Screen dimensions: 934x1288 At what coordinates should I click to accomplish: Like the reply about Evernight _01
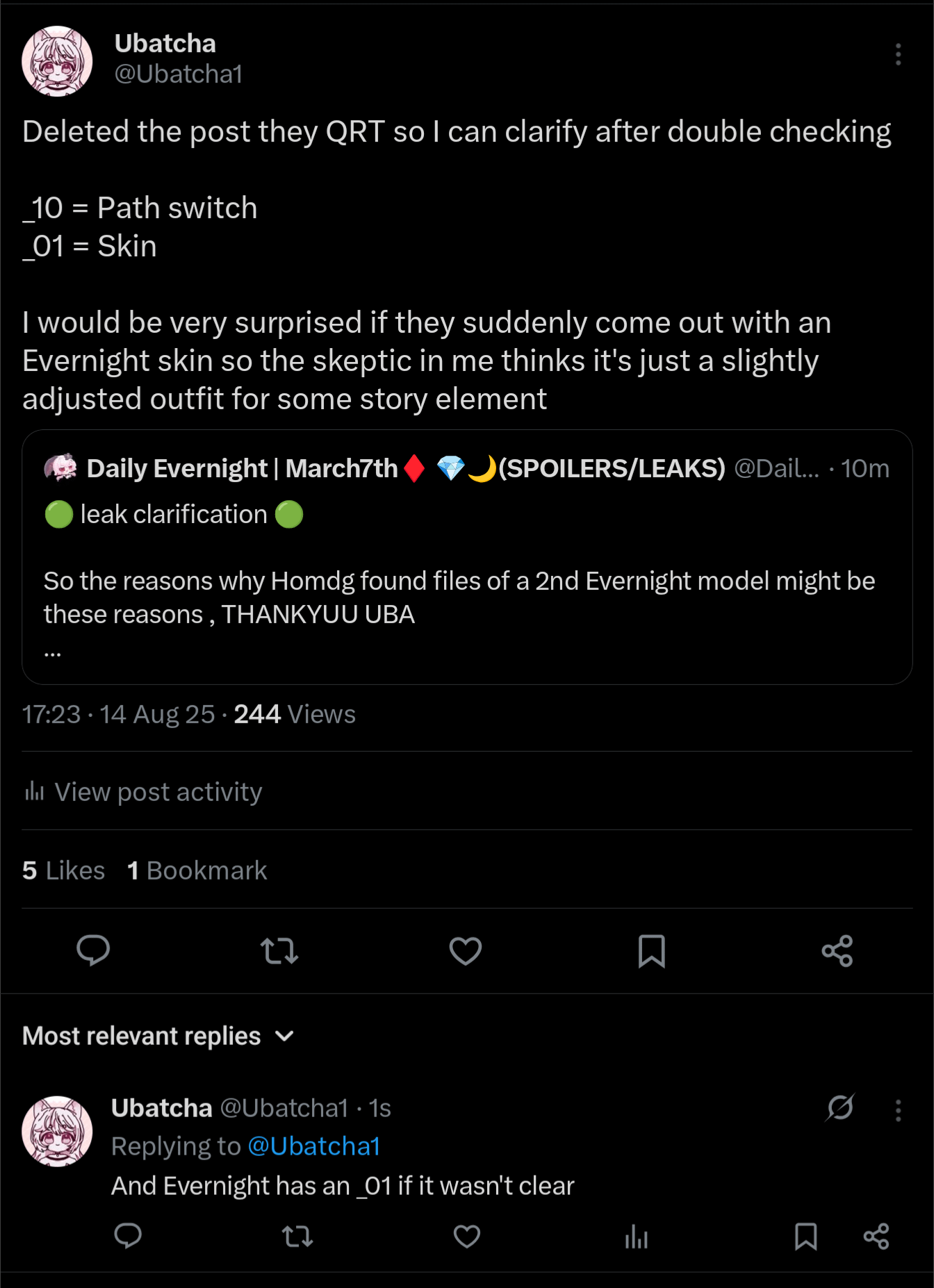[467, 1237]
